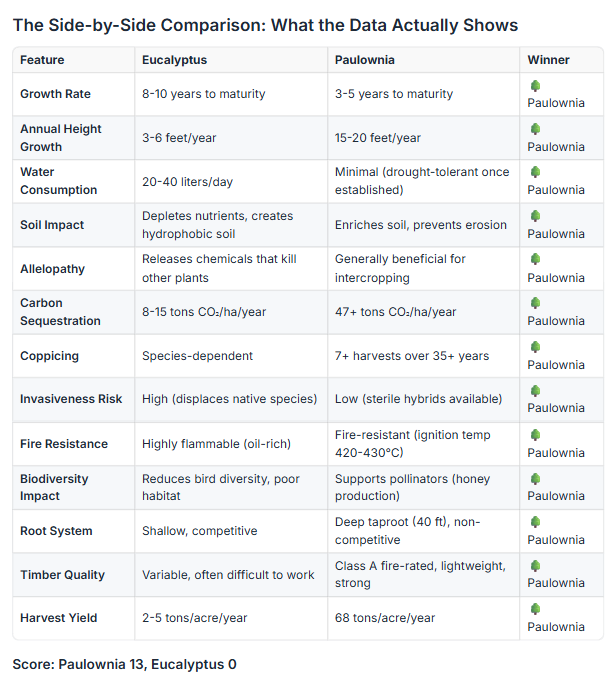The width and height of the screenshot is (616, 689).
Task: Select the score summary line below the table
Action: [124, 664]
